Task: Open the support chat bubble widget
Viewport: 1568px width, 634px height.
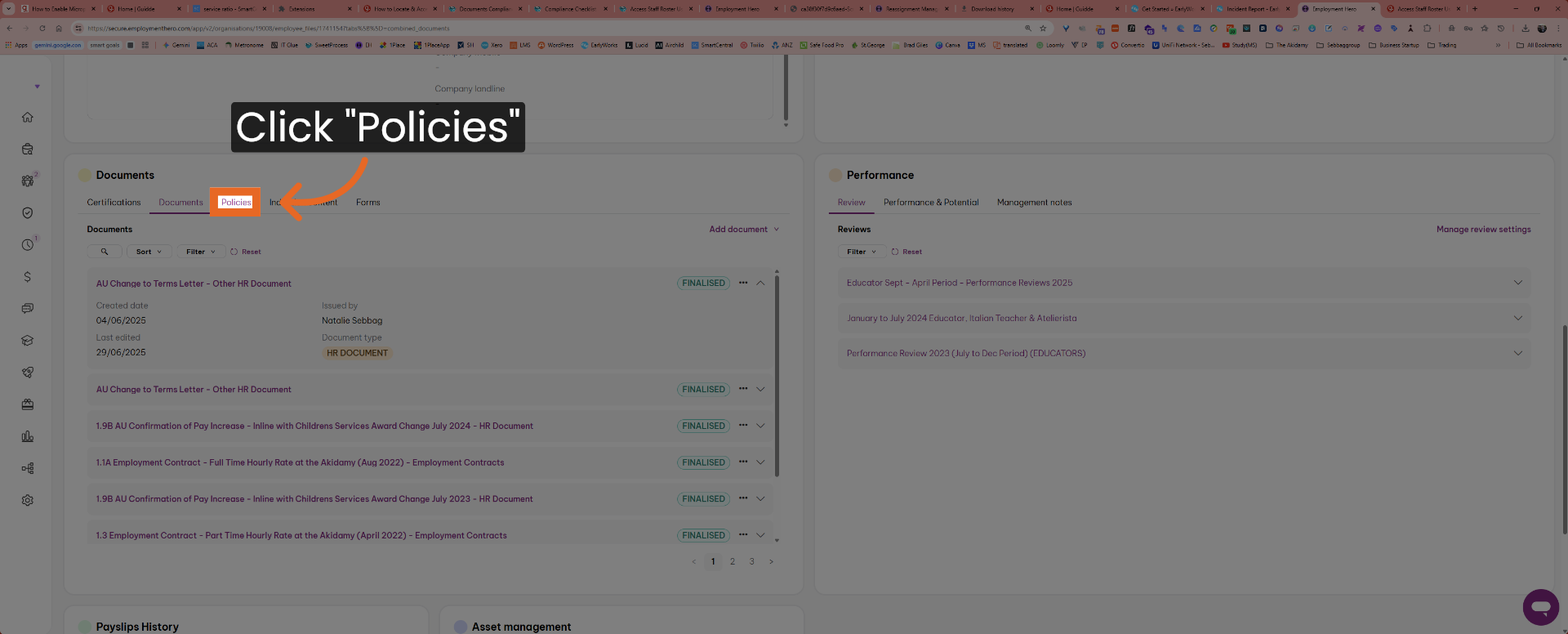Action: pos(1540,607)
